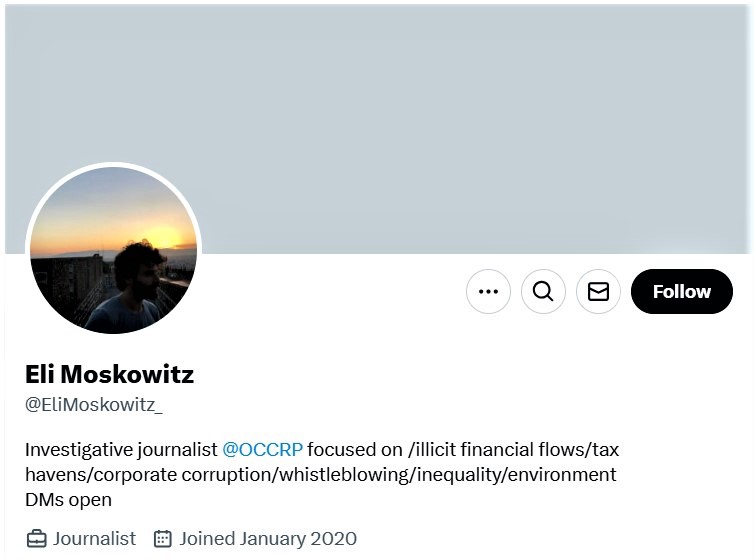Open direct message via envelope icon
Image resolution: width=755 pixels, height=560 pixels.
(x=598, y=292)
